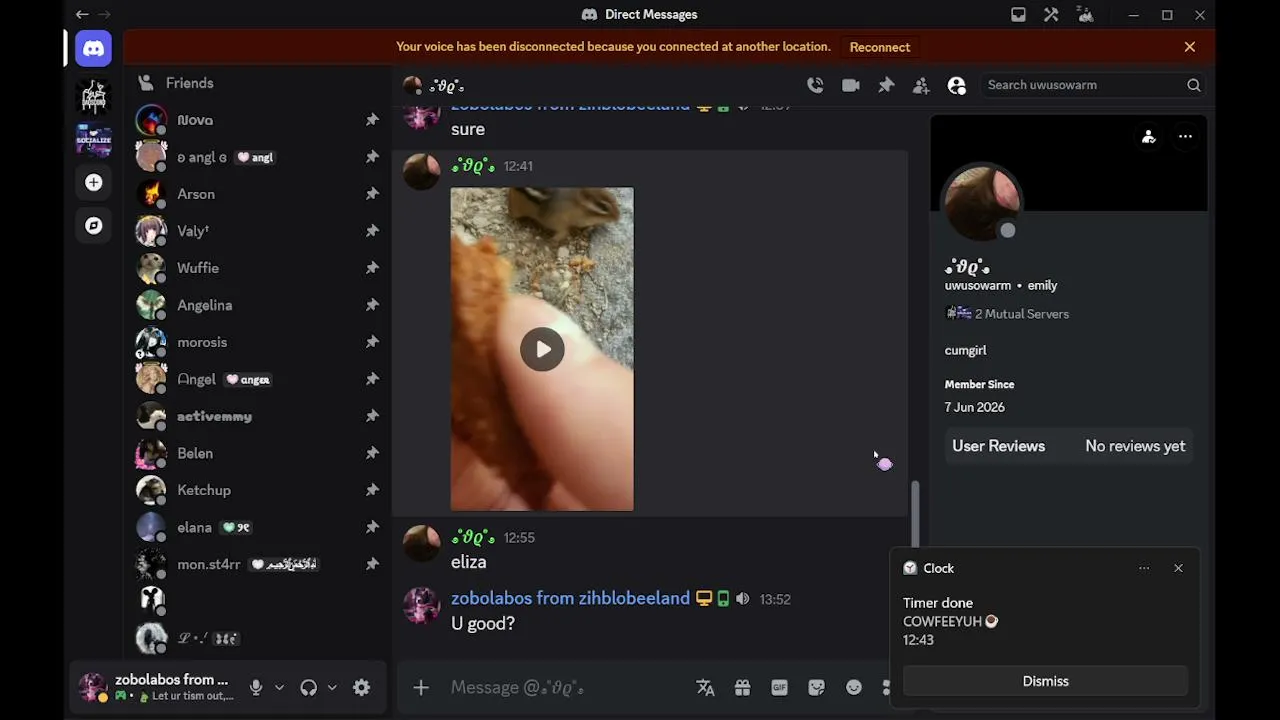The image size is (1280, 720).
Task: Click your own avatar in user panel
Action: click(93, 687)
